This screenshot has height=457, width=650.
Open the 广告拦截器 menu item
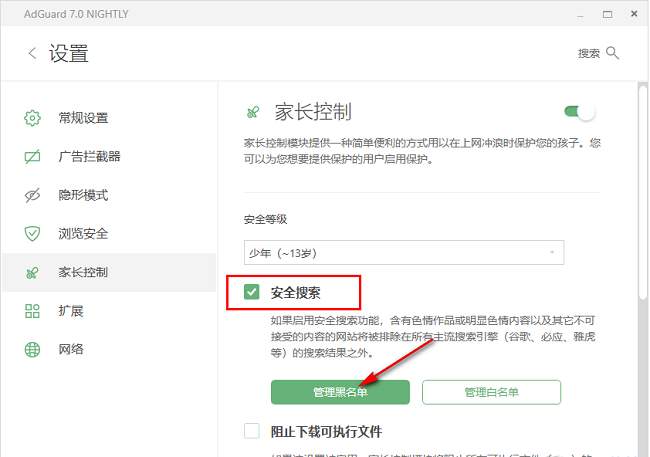(109, 157)
